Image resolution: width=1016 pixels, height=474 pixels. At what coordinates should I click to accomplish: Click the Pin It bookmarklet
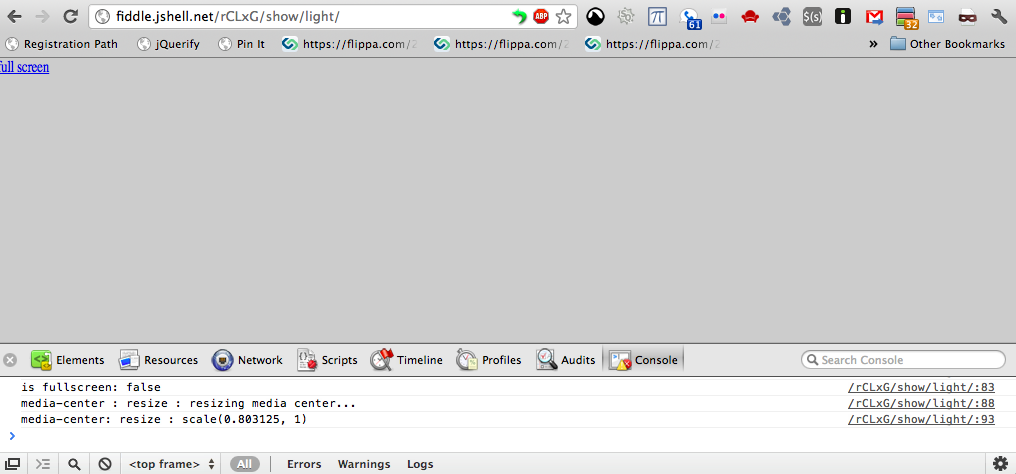(x=242, y=44)
